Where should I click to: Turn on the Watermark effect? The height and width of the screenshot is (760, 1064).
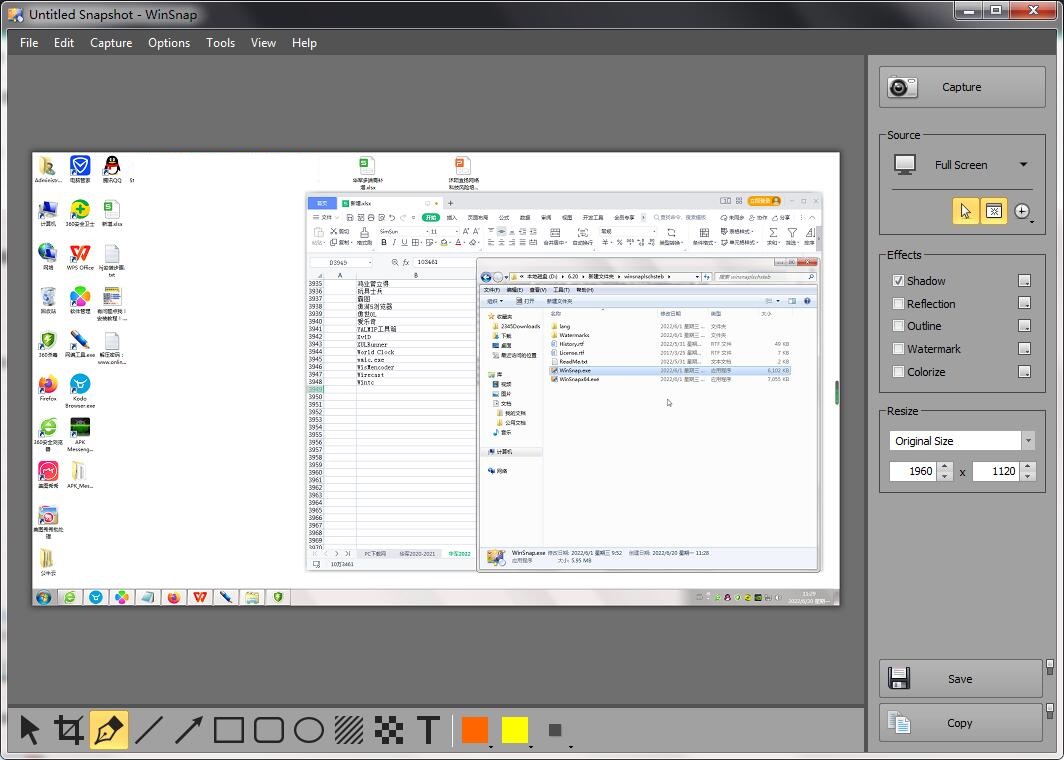(x=898, y=349)
